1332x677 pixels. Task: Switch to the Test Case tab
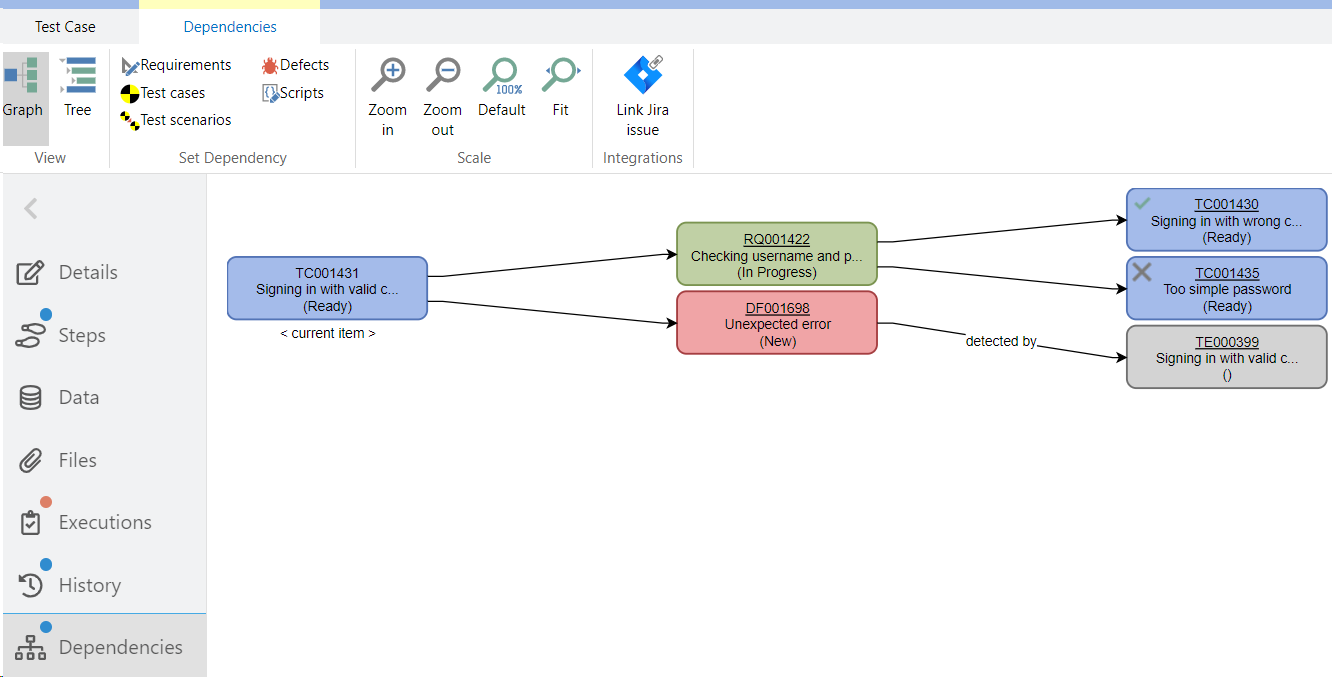65,27
